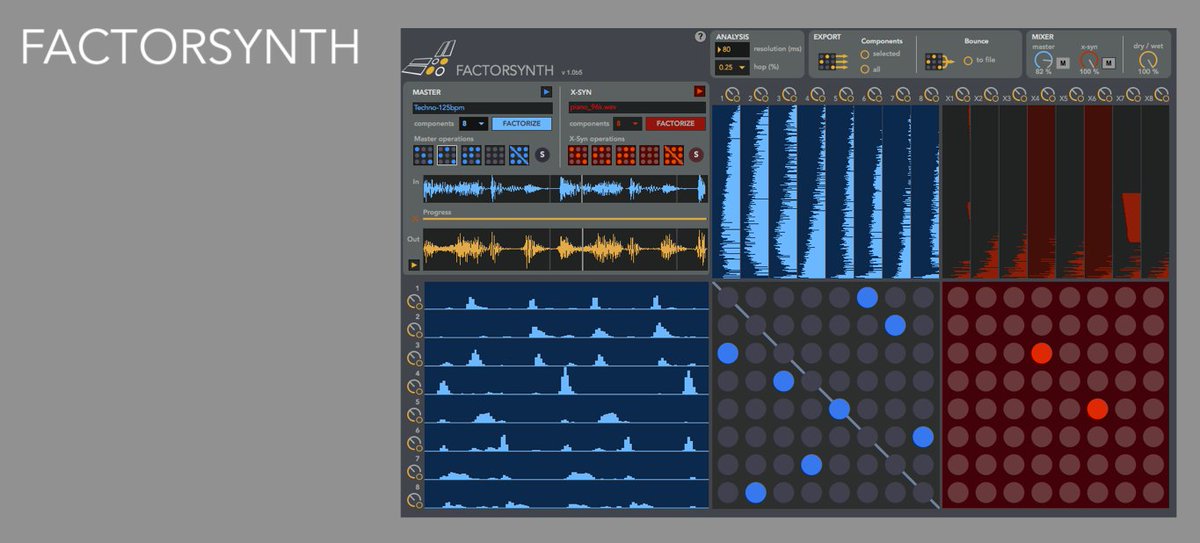Open the help question mark icon
Image resolution: width=1200 pixels, height=543 pixels.
(700, 37)
